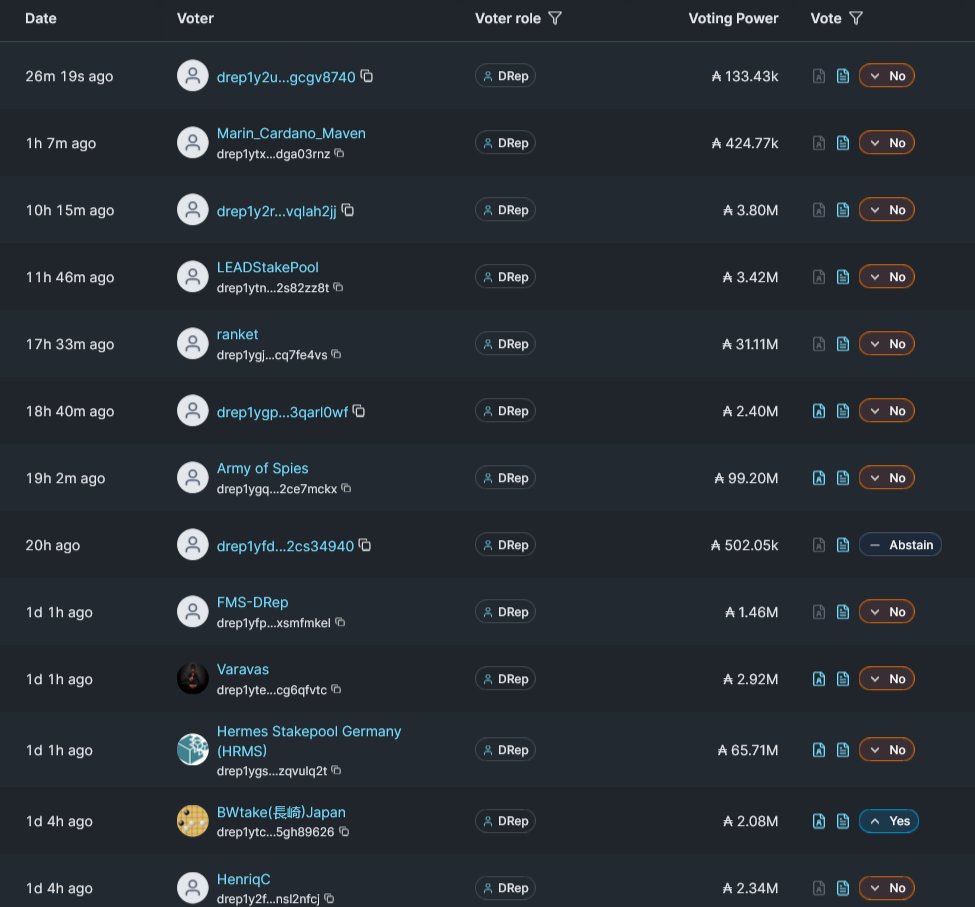This screenshot has height=907, width=975.
Task: Expand Yes vote of BWtake Japan
Action: tap(889, 821)
